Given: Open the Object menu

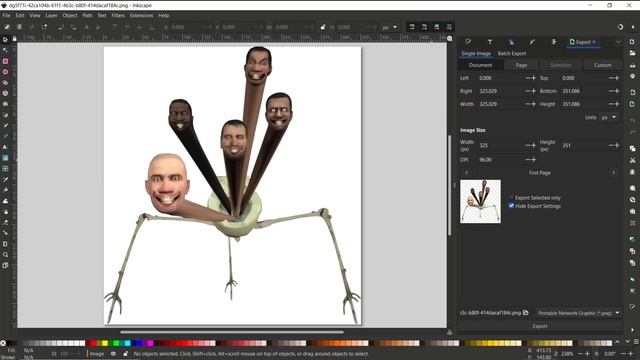Looking at the screenshot, I should point(70,16).
